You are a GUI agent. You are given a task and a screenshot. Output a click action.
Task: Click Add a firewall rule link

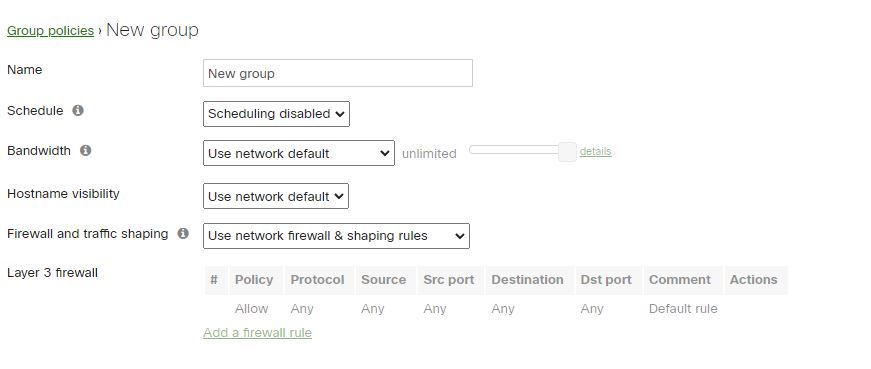257,332
